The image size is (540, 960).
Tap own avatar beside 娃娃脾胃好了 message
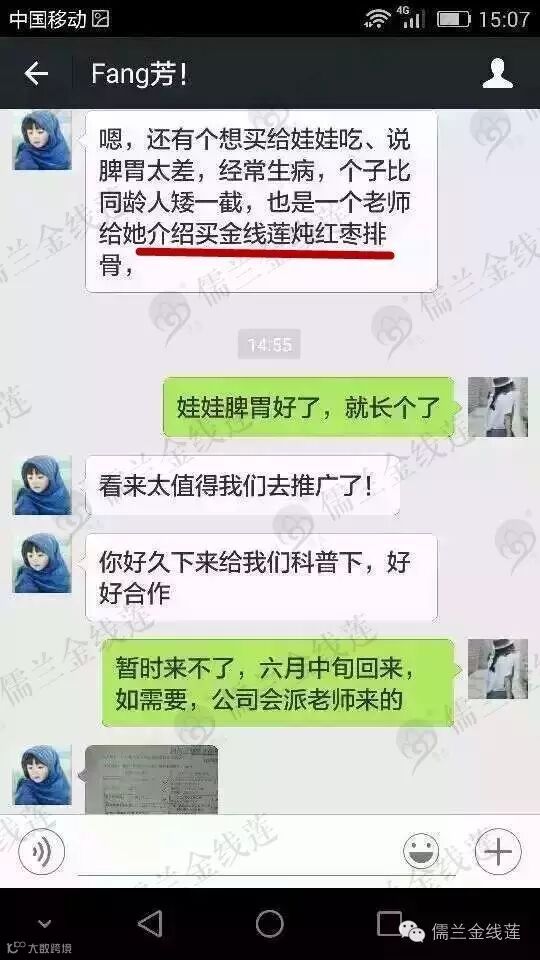click(x=498, y=407)
